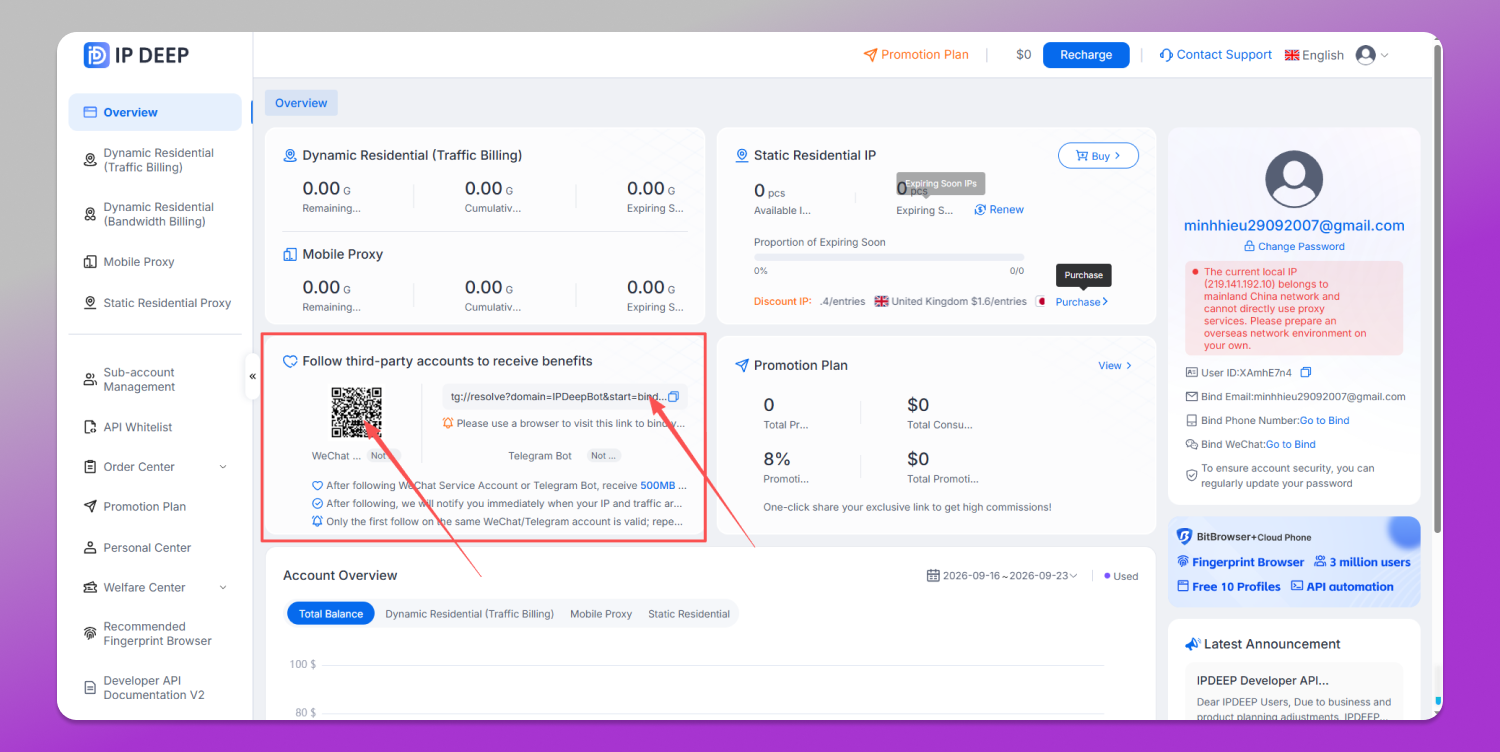Select Dynamic Residential (Traffic Billing) chart tab
1500x752 pixels.
click(470, 614)
